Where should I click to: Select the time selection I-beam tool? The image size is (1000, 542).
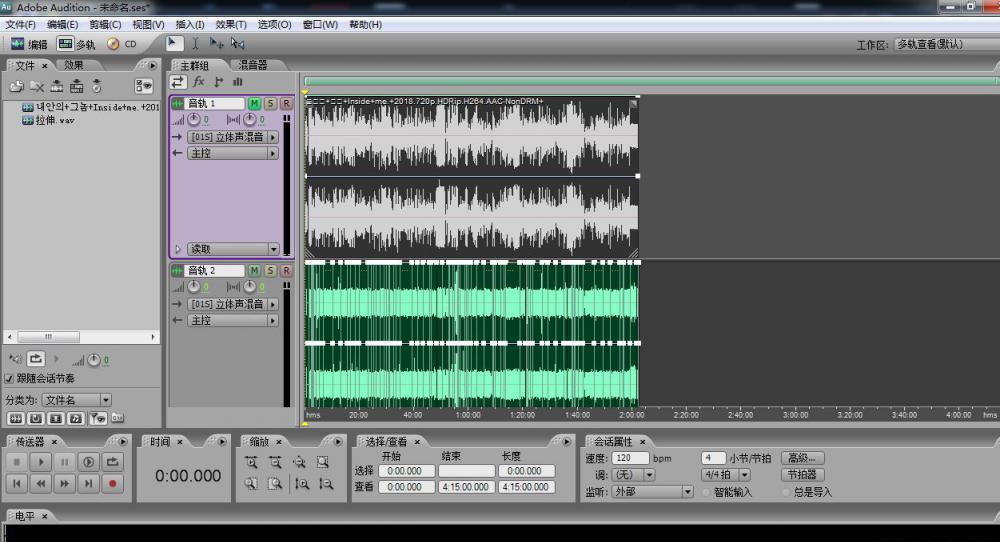coord(195,43)
